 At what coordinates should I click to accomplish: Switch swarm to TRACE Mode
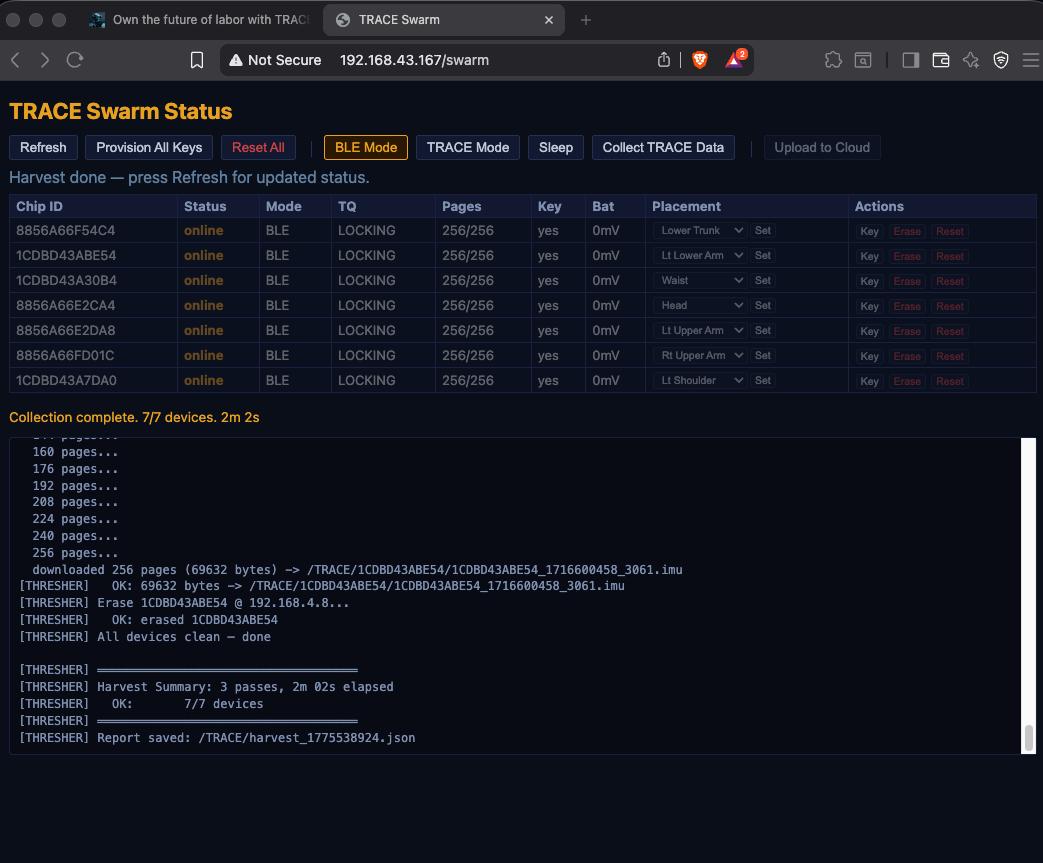(468, 148)
